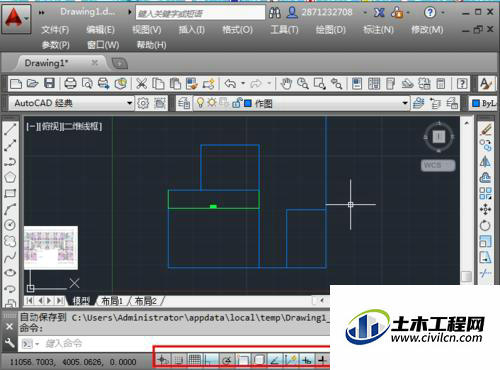The image size is (500, 370).
Task: Select the Circle drawing tool
Action: (x=10, y=225)
